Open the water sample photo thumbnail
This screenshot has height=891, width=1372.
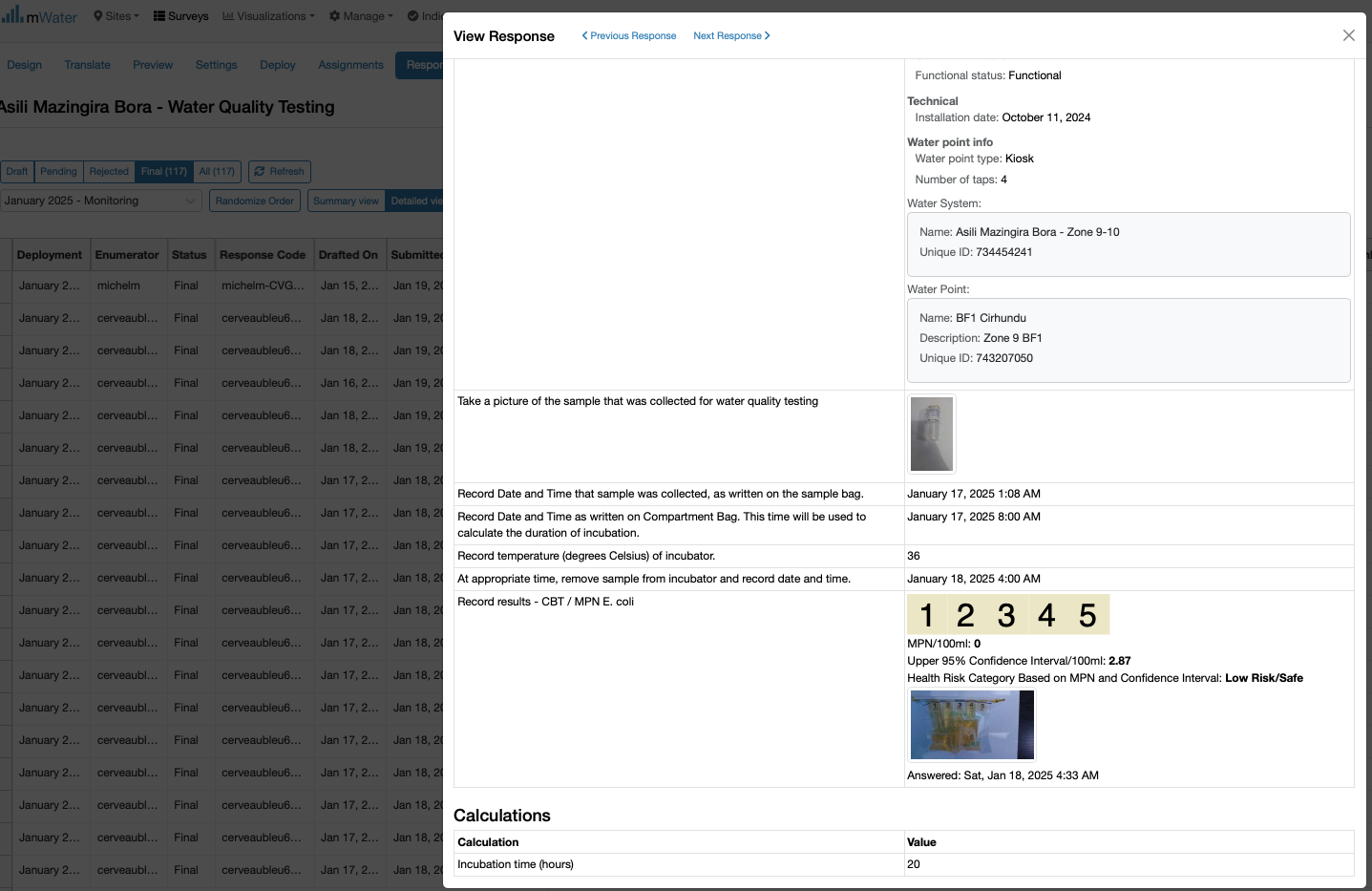pos(931,435)
